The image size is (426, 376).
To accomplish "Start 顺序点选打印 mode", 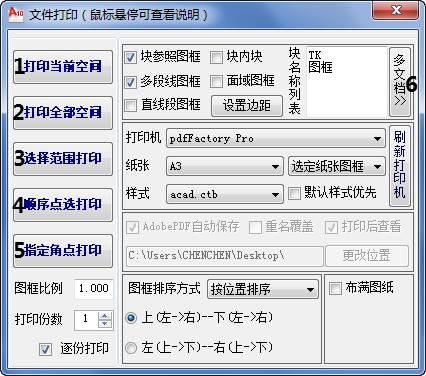I will pos(63,205).
